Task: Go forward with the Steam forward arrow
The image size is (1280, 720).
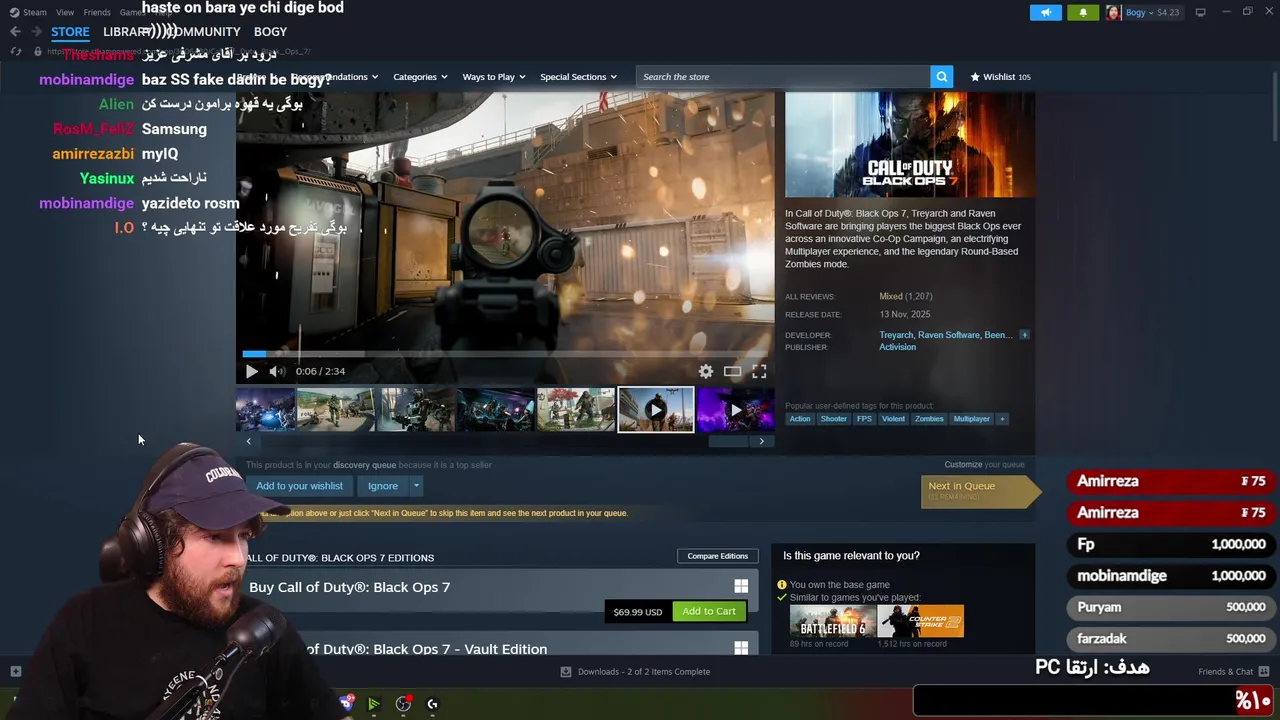Action: coord(37,31)
